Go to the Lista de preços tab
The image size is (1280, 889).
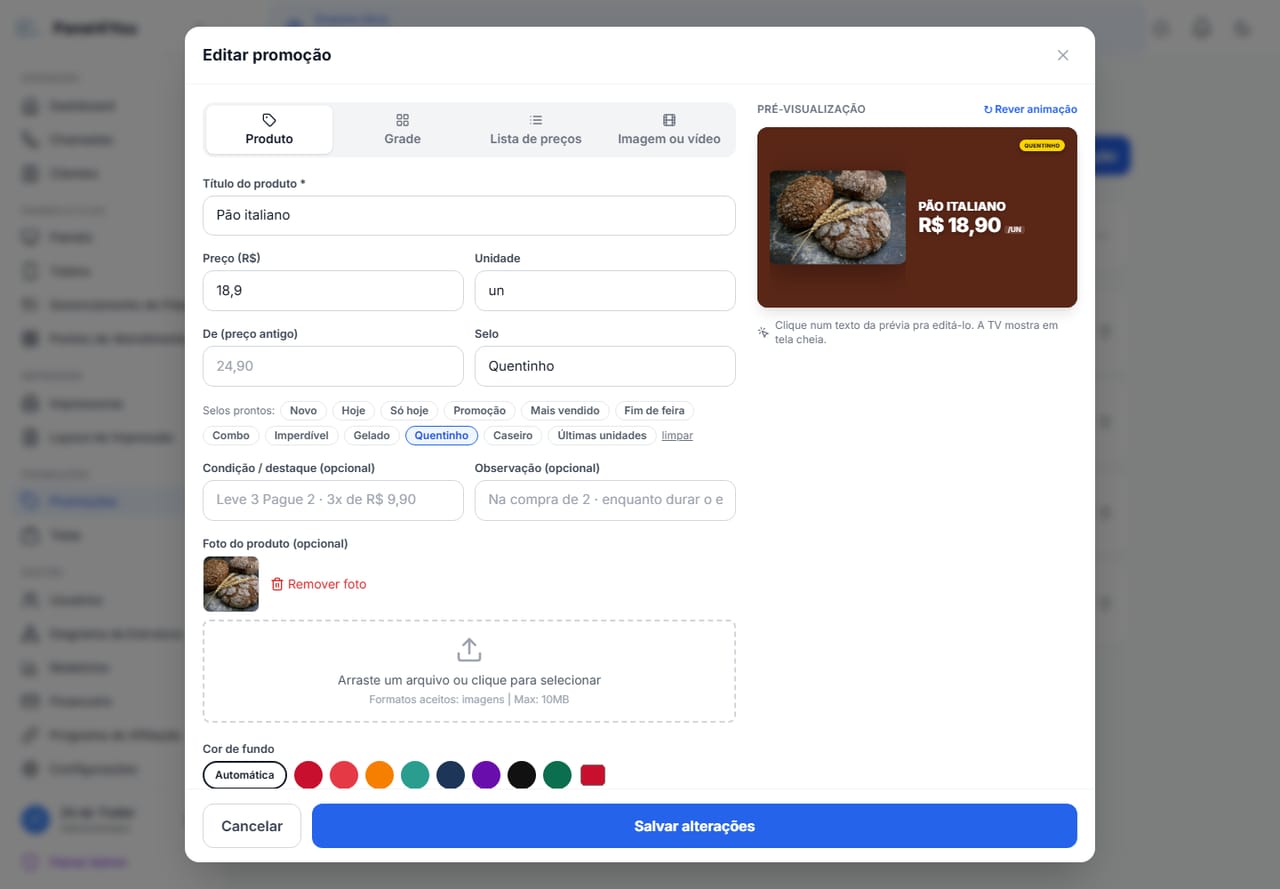click(x=535, y=130)
